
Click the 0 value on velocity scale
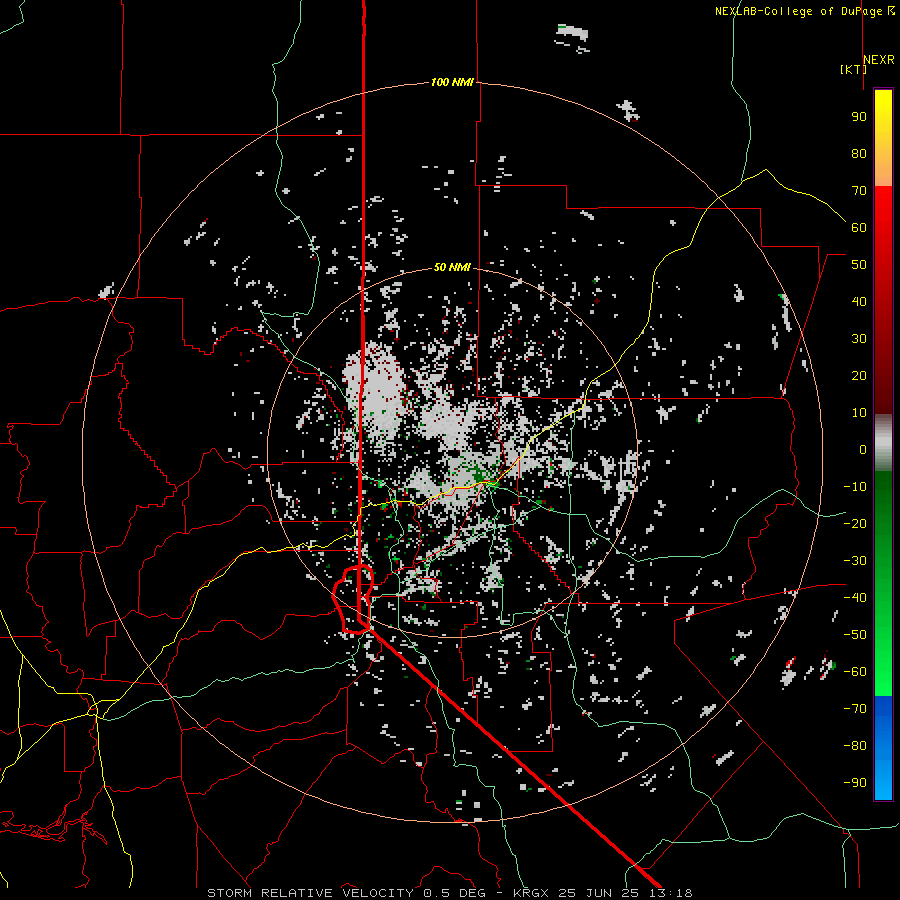pos(863,449)
